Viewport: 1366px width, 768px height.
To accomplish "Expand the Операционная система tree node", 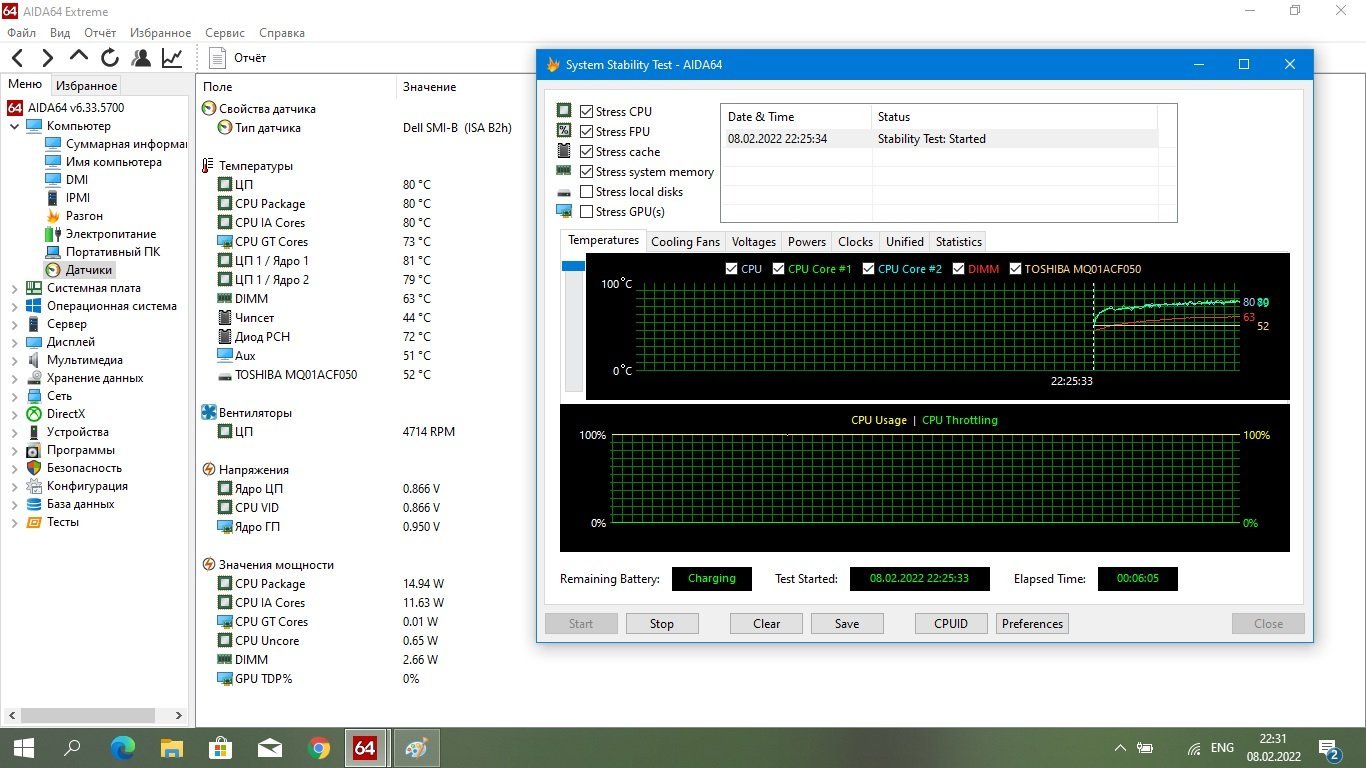I will point(14,306).
